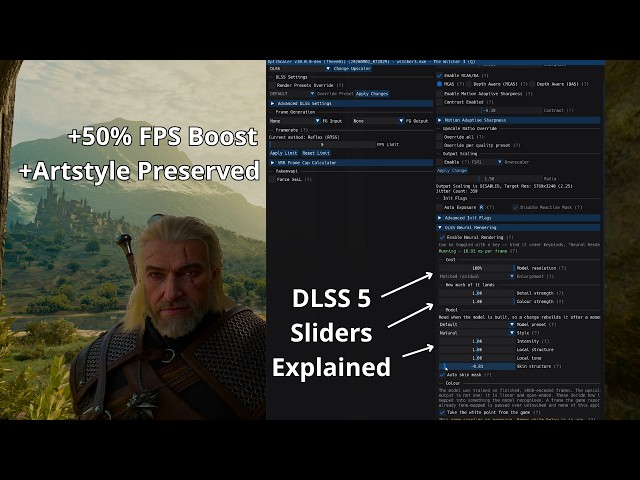
Task: Click the R button next to Auto Exposure
Action: tap(481, 207)
